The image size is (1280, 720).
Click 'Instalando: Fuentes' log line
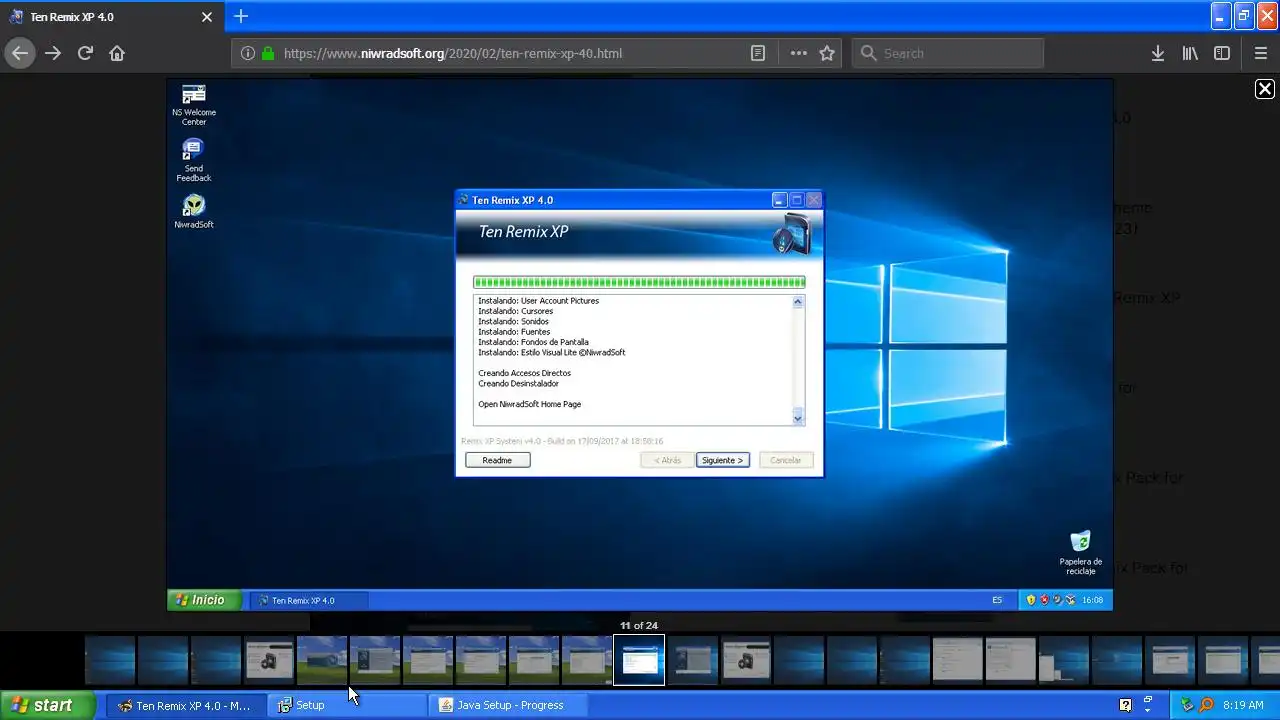coord(514,332)
